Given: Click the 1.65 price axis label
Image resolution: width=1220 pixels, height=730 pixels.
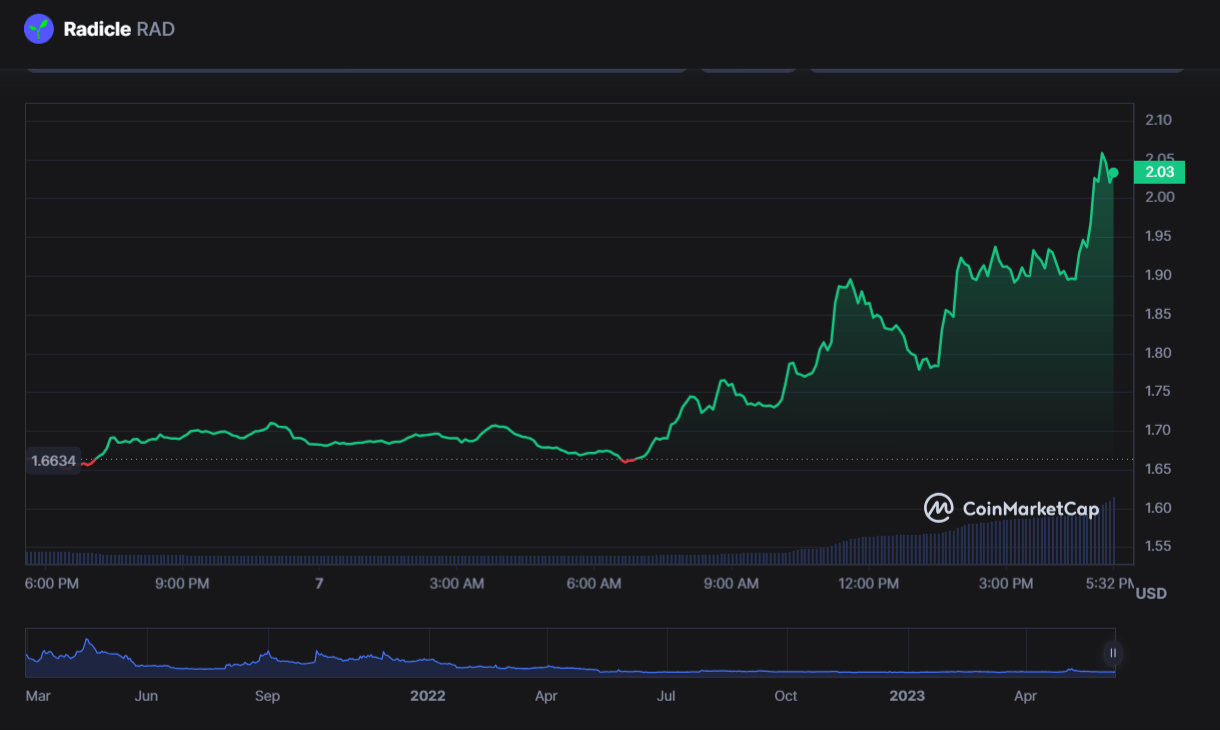Looking at the screenshot, I should (1158, 469).
